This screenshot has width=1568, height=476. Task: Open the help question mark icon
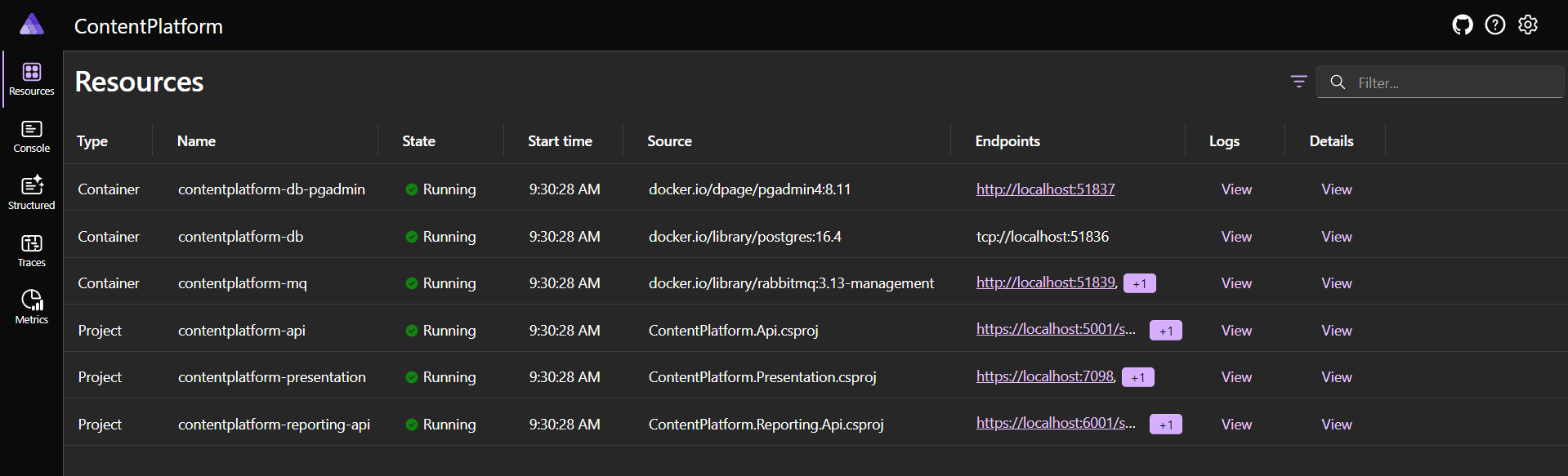pyautogui.click(x=1495, y=25)
